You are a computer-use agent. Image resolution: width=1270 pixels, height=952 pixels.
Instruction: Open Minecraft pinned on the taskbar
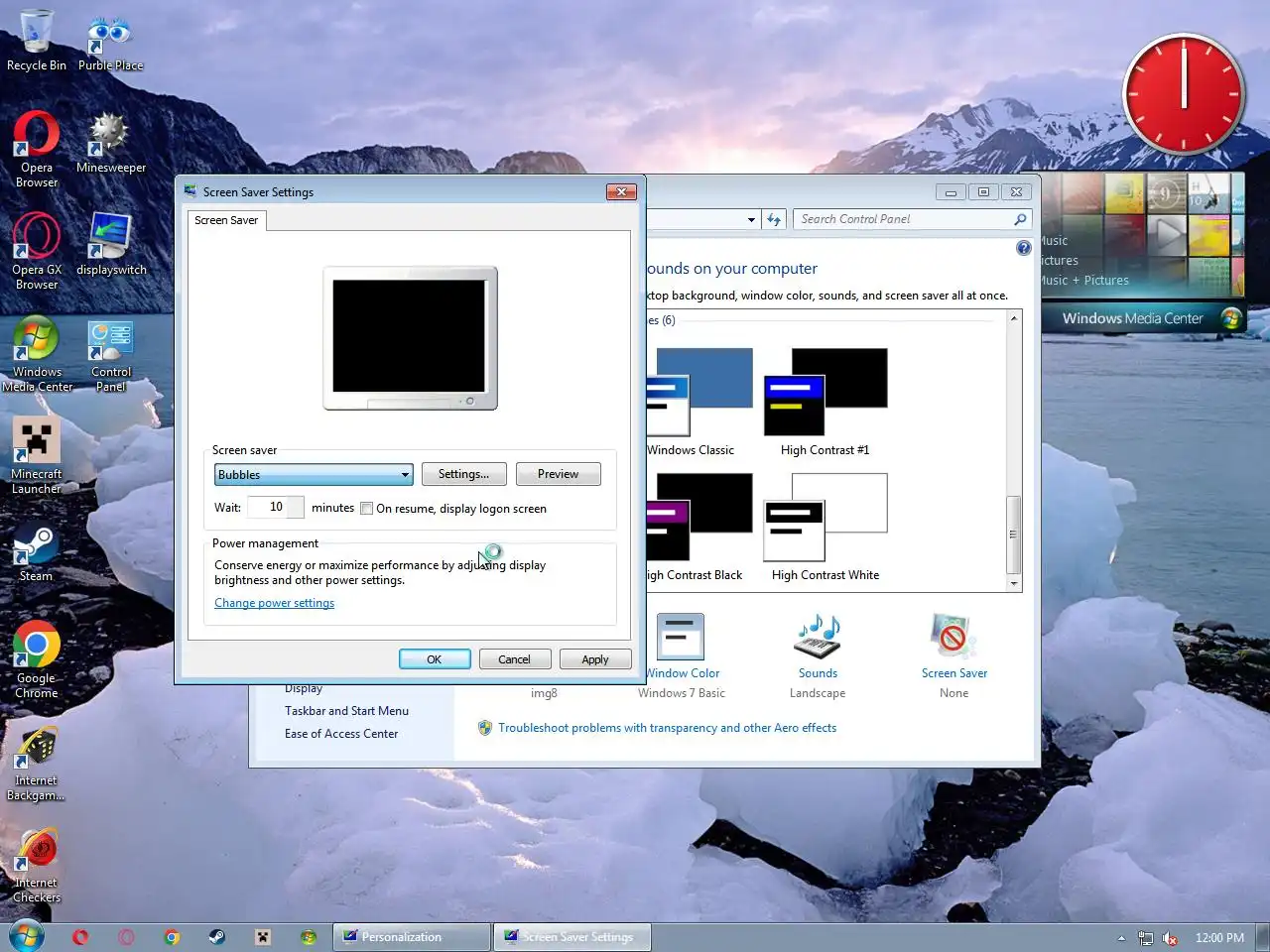(262, 937)
